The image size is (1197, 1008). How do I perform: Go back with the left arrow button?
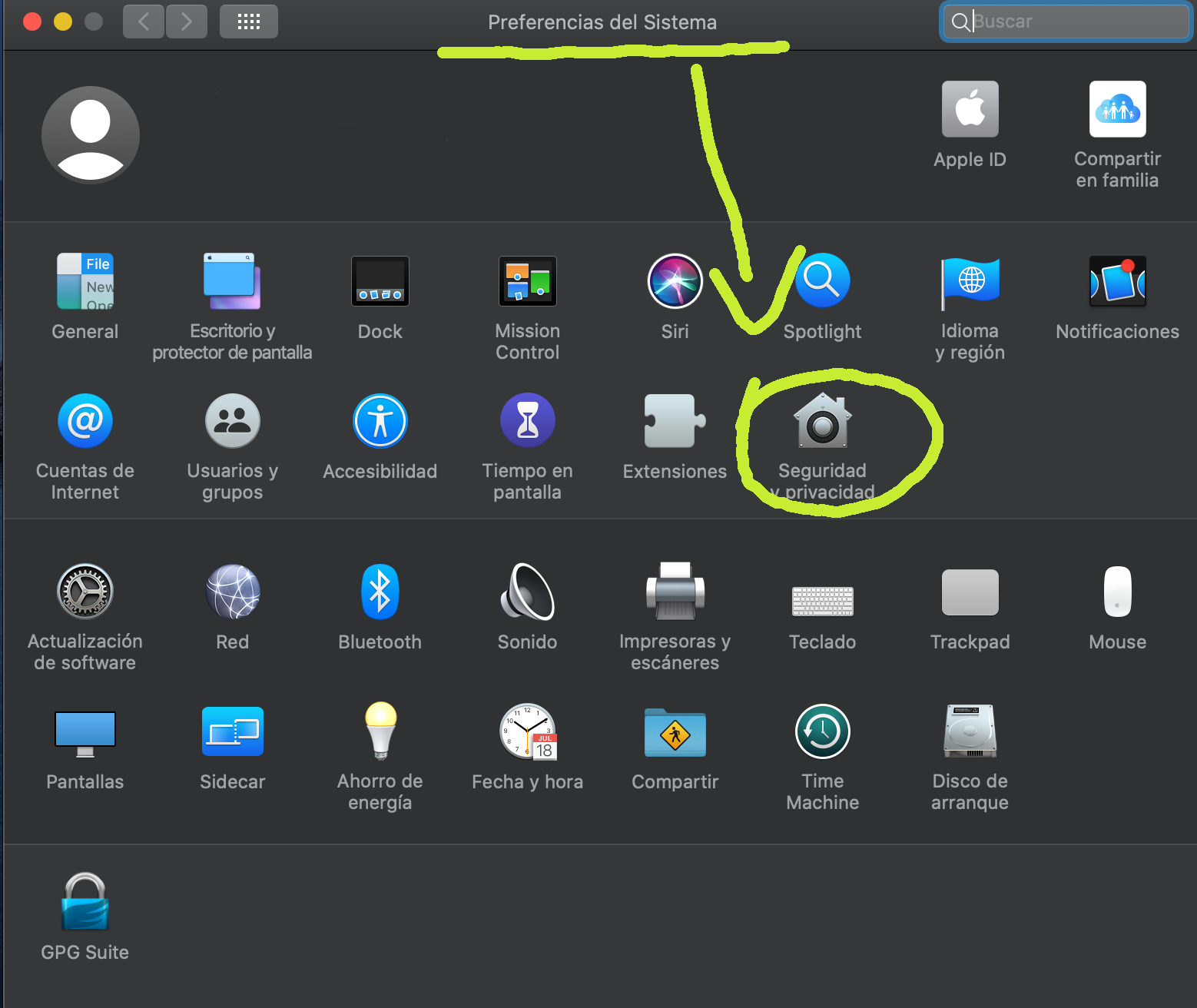(x=144, y=22)
